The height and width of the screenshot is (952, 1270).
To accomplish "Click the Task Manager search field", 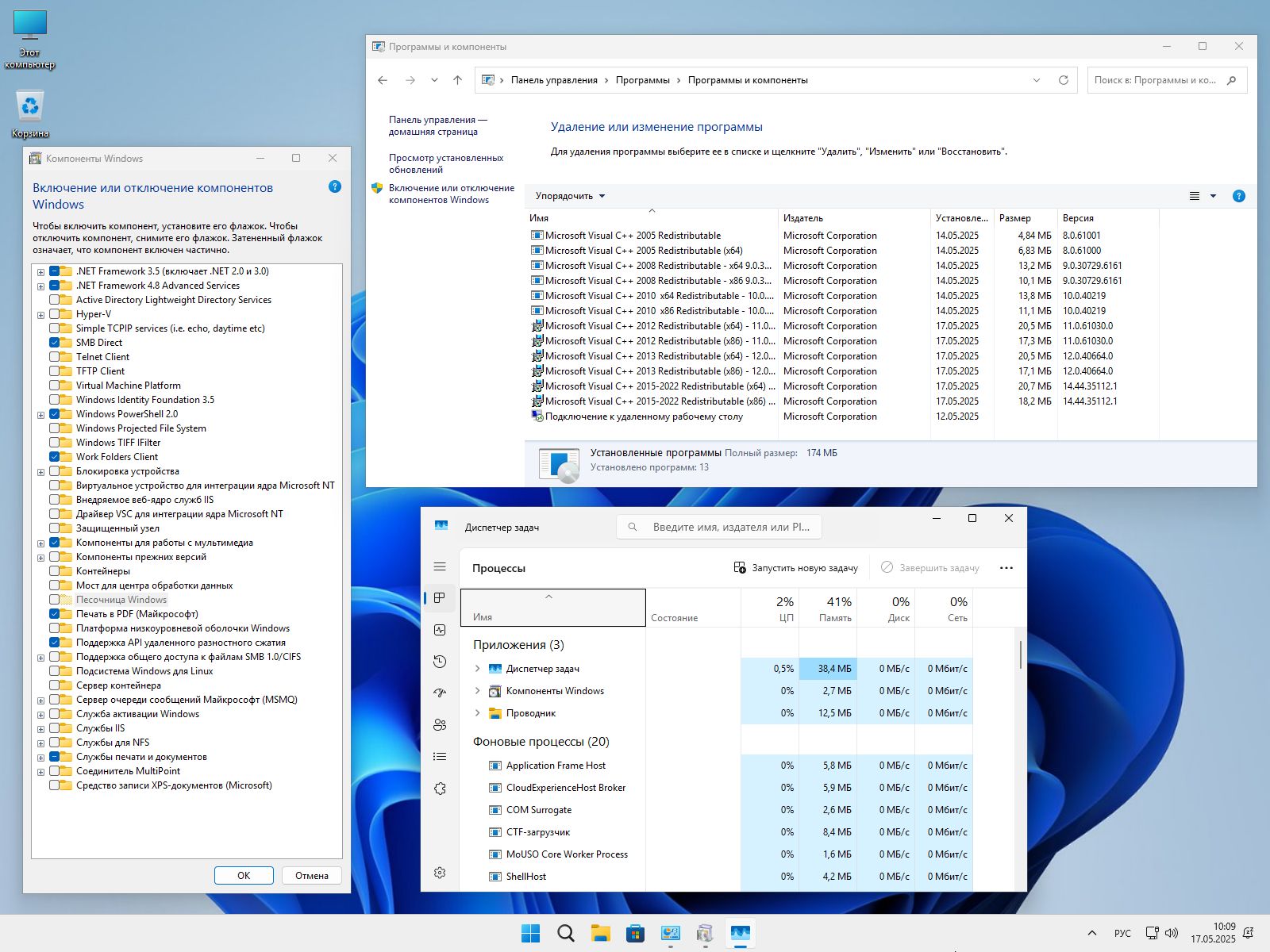I will (x=719, y=527).
